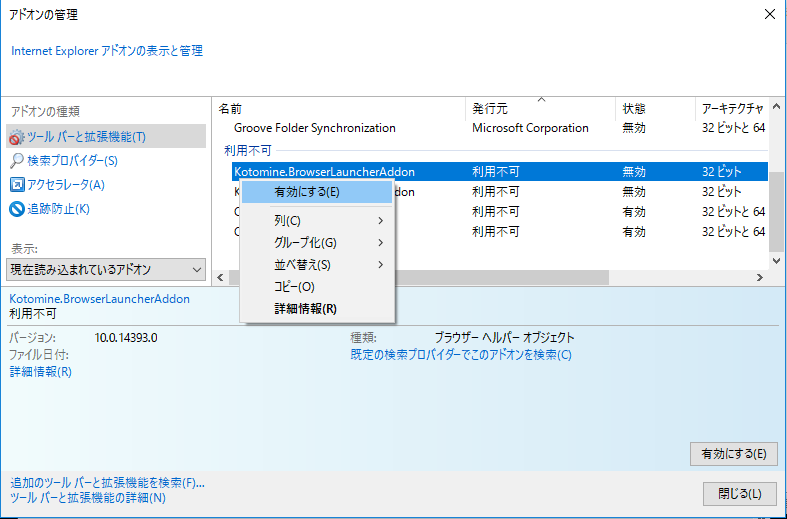Choose 有効にする(E) in the context menu
The width and height of the screenshot is (787, 519).
[x=306, y=192]
